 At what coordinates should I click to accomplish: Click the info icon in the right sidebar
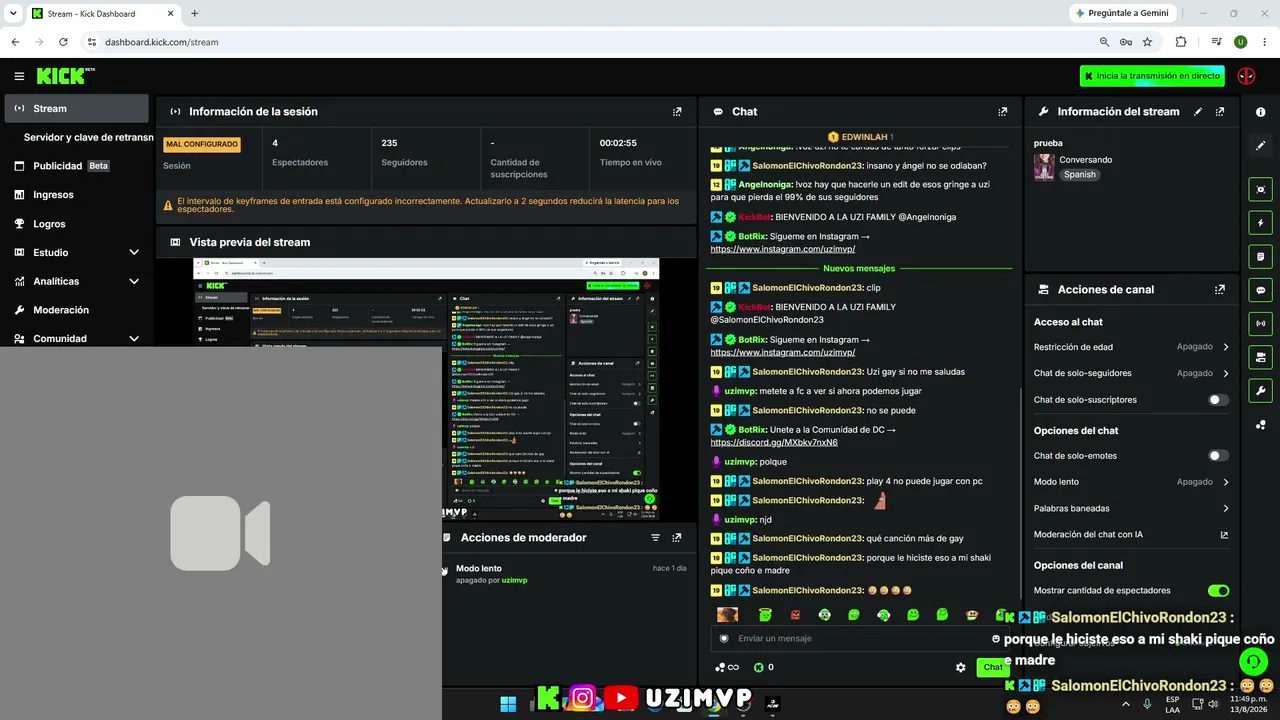1260,112
